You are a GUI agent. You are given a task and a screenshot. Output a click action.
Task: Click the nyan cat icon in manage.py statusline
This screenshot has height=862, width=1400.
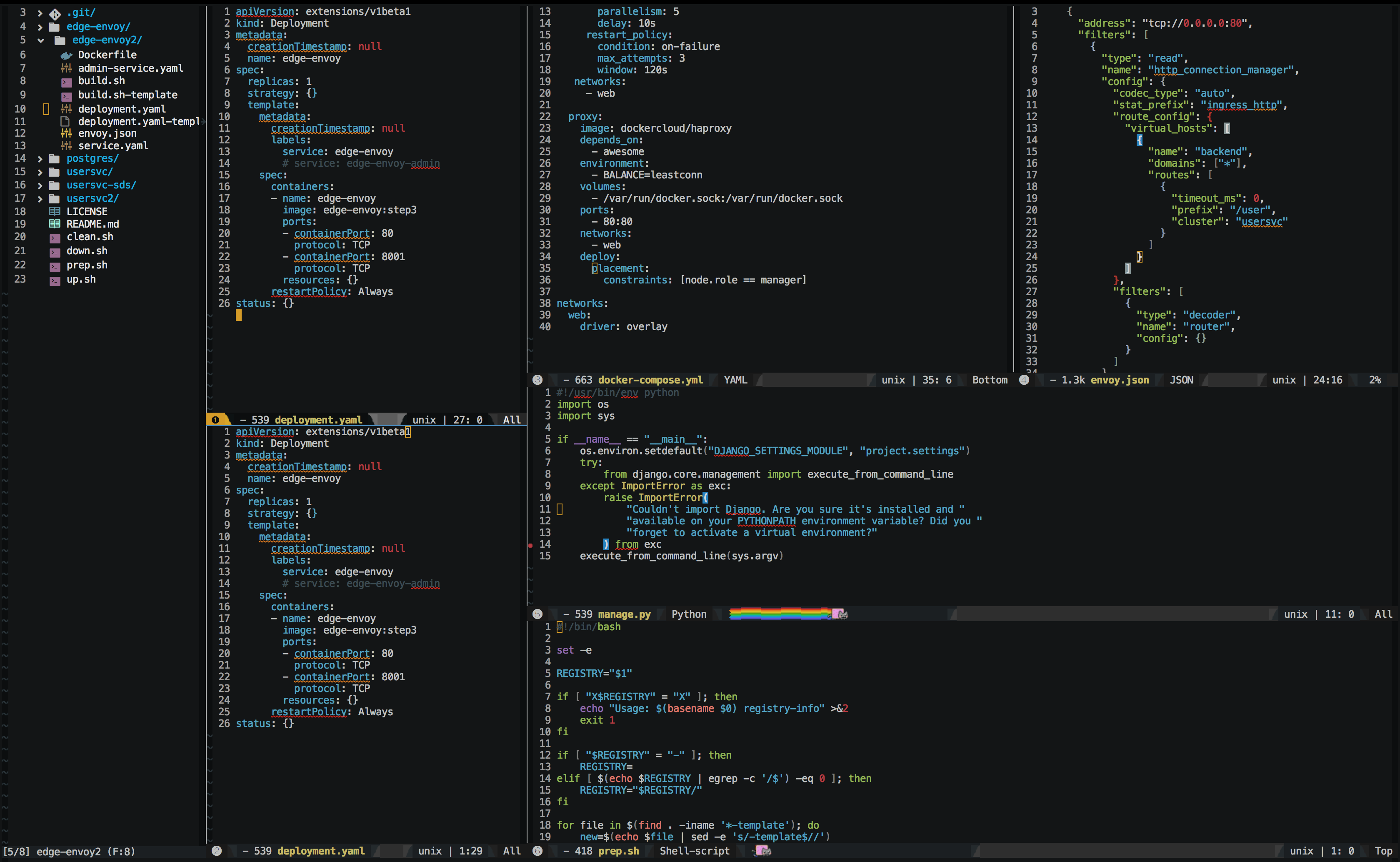pyautogui.click(x=839, y=614)
